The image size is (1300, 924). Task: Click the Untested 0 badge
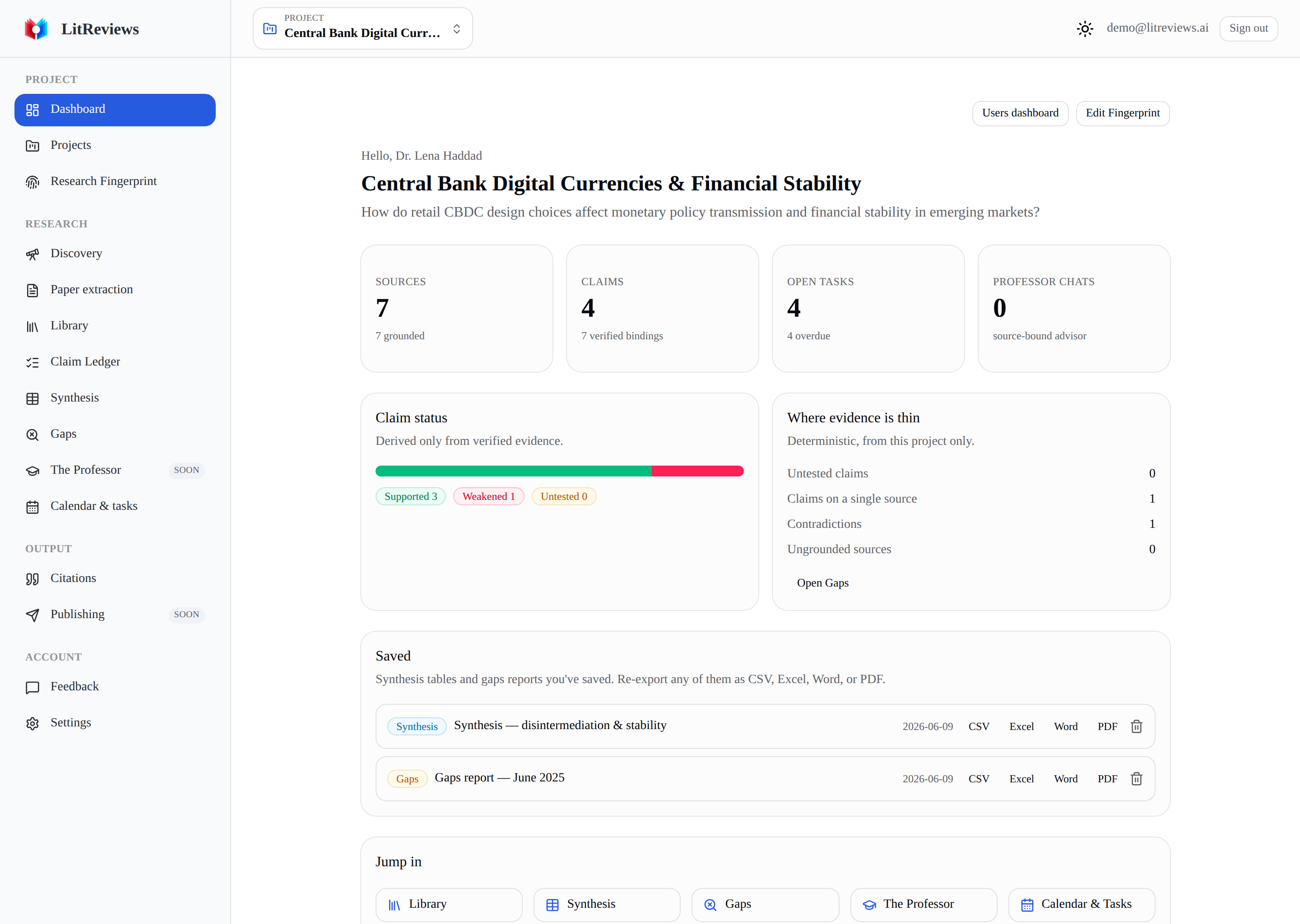pyautogui.click(x=563, y=497)
